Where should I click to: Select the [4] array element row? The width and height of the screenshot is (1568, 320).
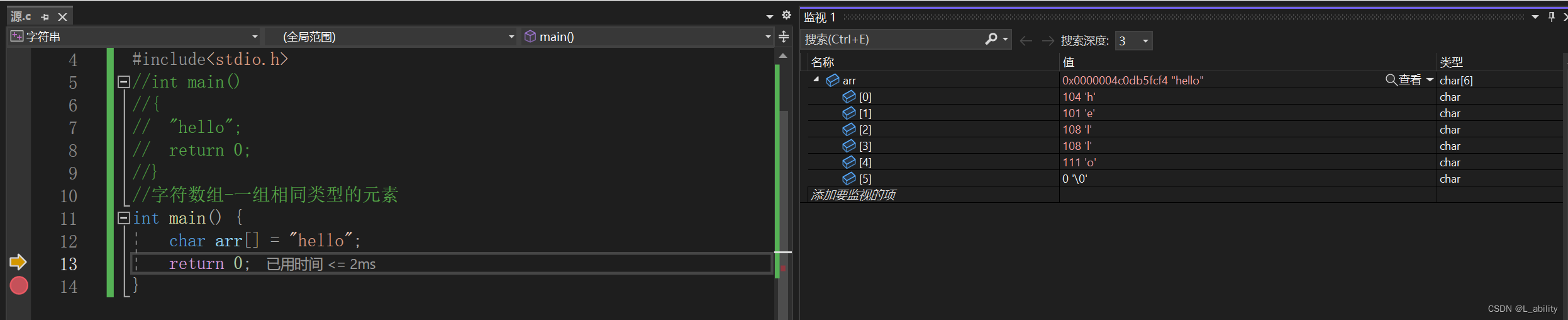1185,163
